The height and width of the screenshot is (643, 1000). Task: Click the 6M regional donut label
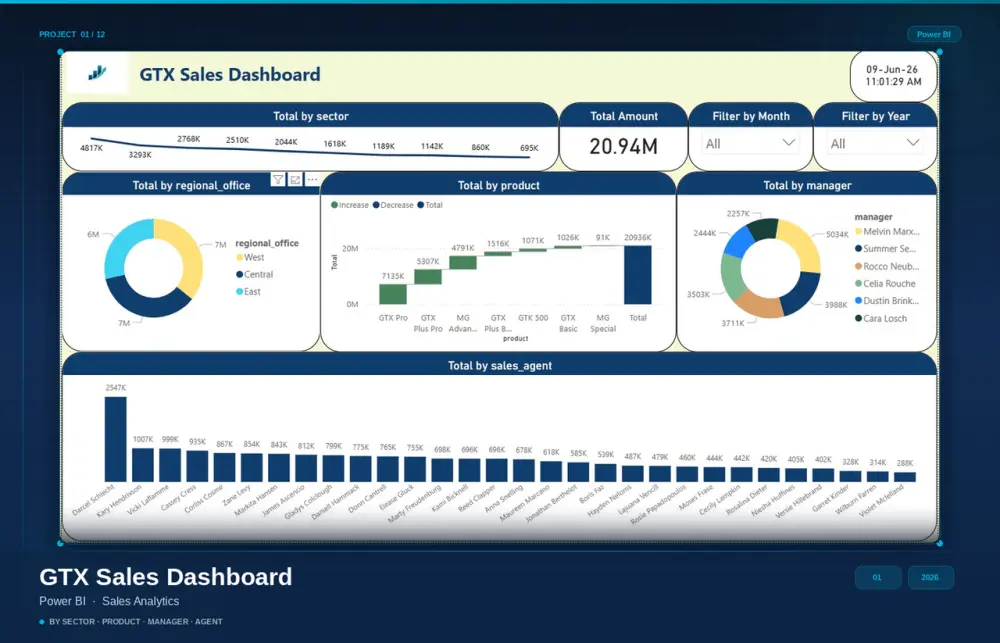point(93,235)
